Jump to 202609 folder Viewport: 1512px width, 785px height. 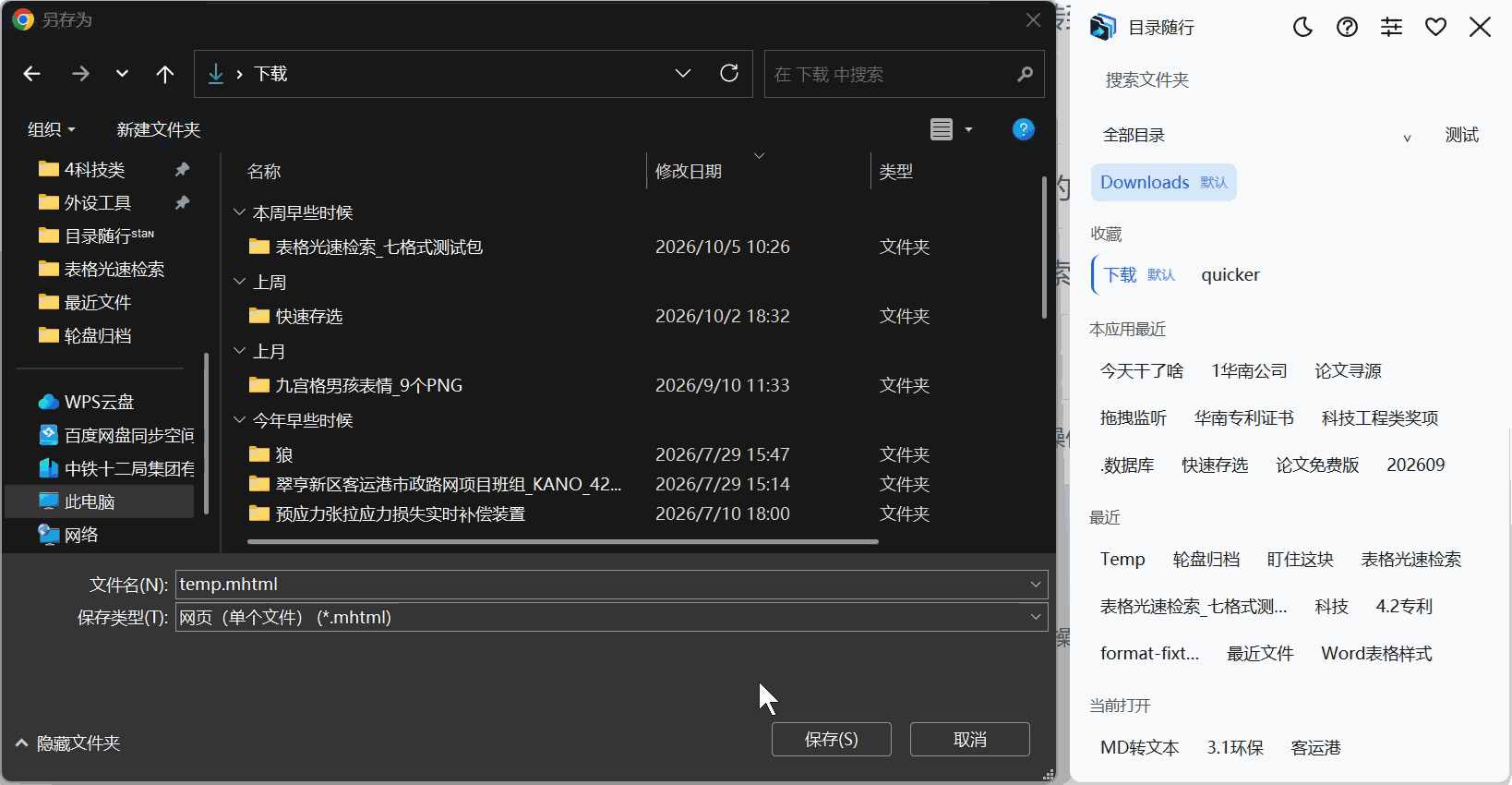1415,465
